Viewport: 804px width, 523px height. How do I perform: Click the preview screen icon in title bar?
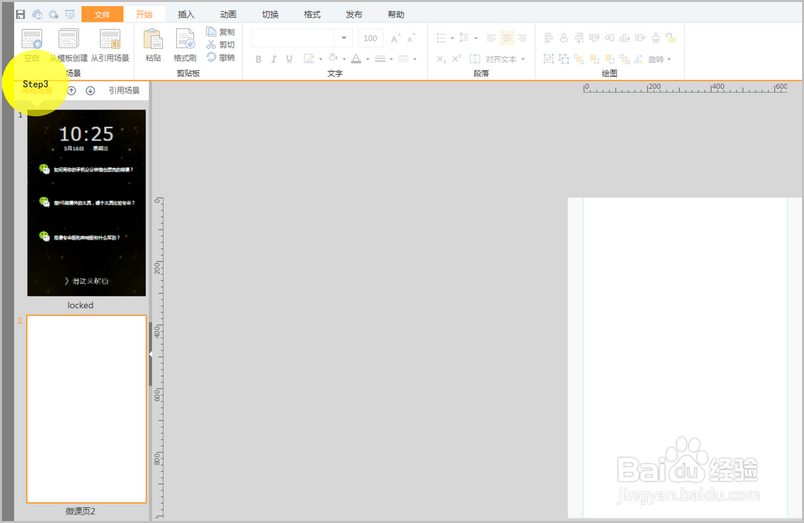70,14
